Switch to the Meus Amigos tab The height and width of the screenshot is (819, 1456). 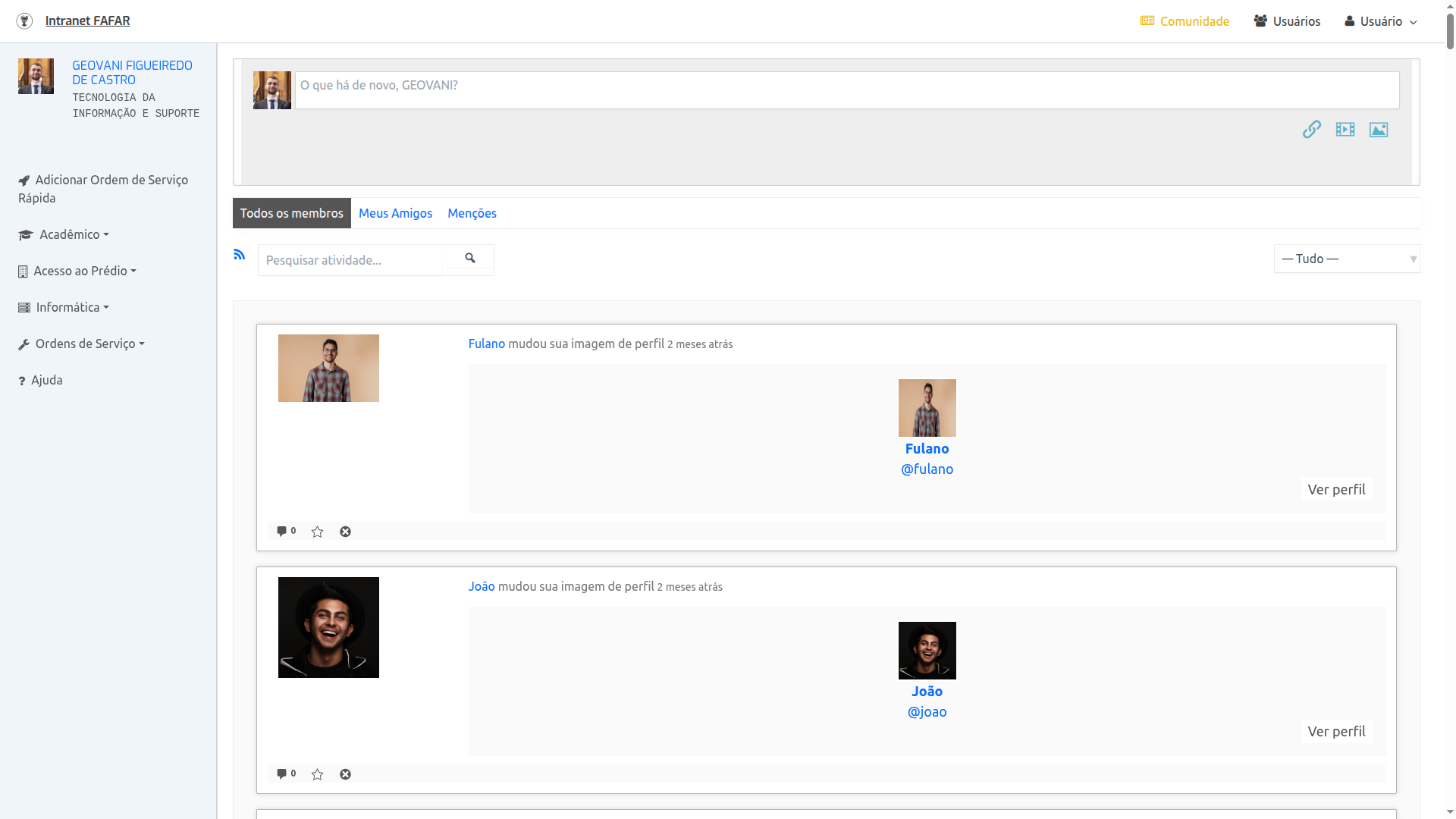click(x=395, y=213)
